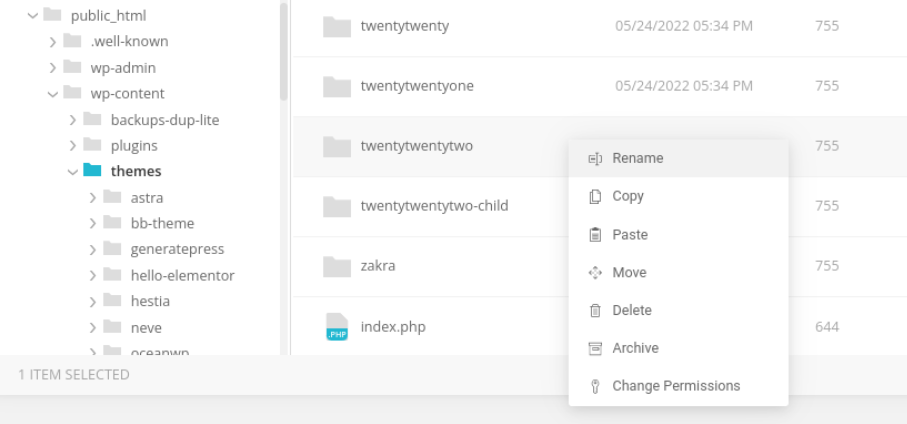Select the backups-dup-lite label in tree
Screen dimensions: 907x424
pos(165,120)
